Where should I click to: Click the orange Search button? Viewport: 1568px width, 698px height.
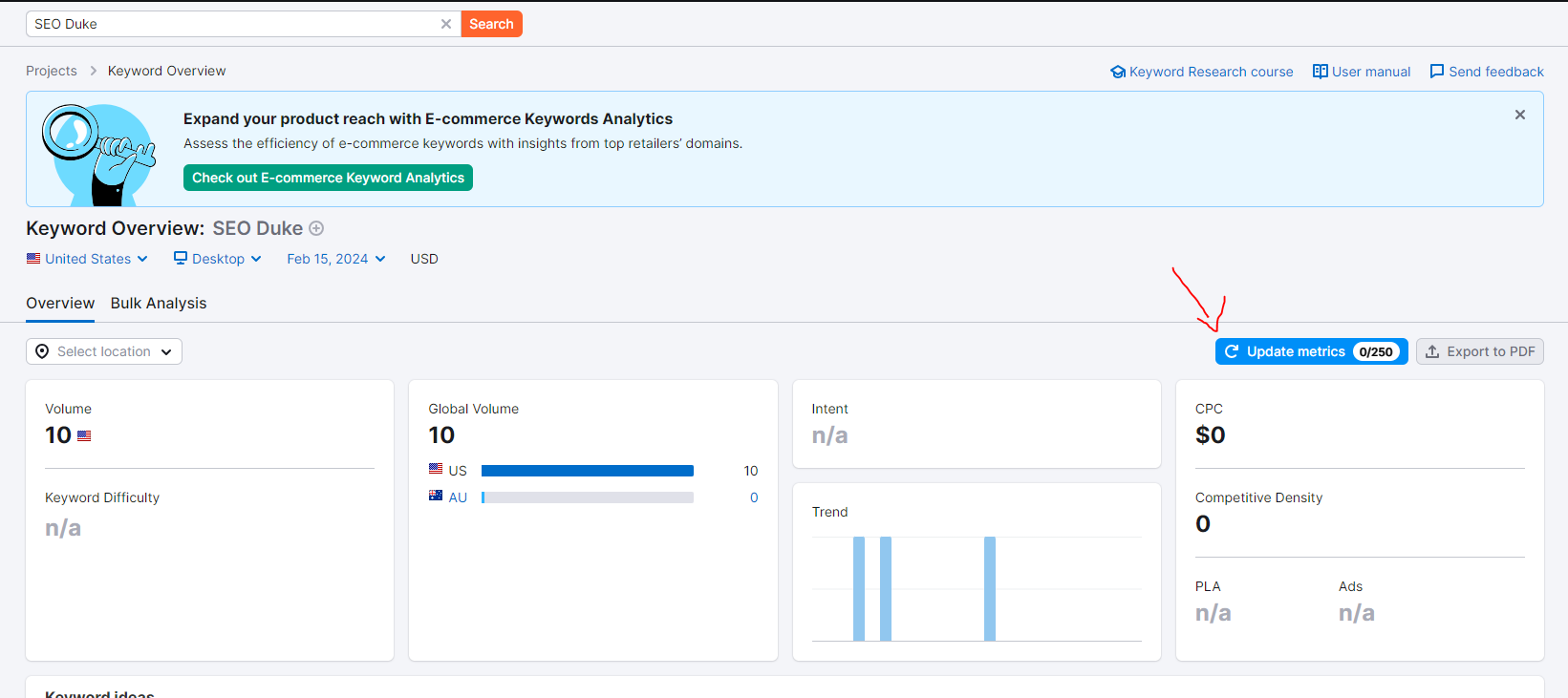point(491,24)
